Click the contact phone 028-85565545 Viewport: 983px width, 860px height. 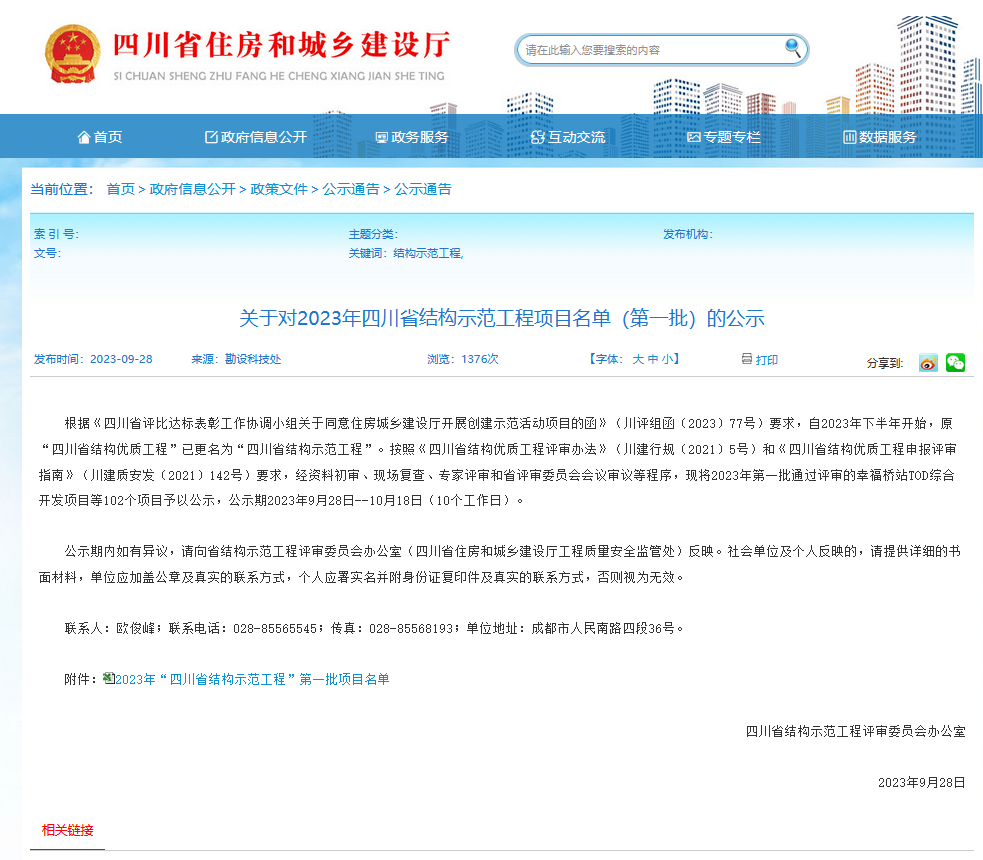[x=275, y=628]
